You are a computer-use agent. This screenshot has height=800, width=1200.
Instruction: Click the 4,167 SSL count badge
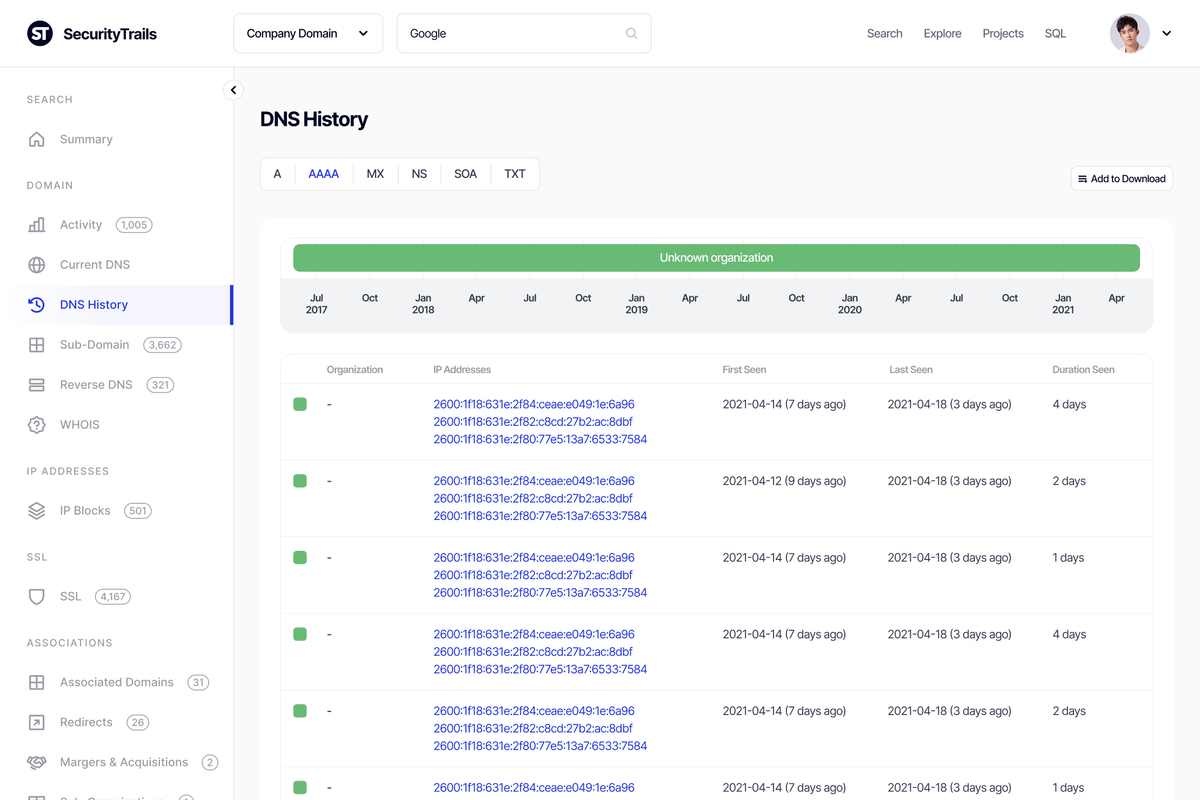point(113,597)
